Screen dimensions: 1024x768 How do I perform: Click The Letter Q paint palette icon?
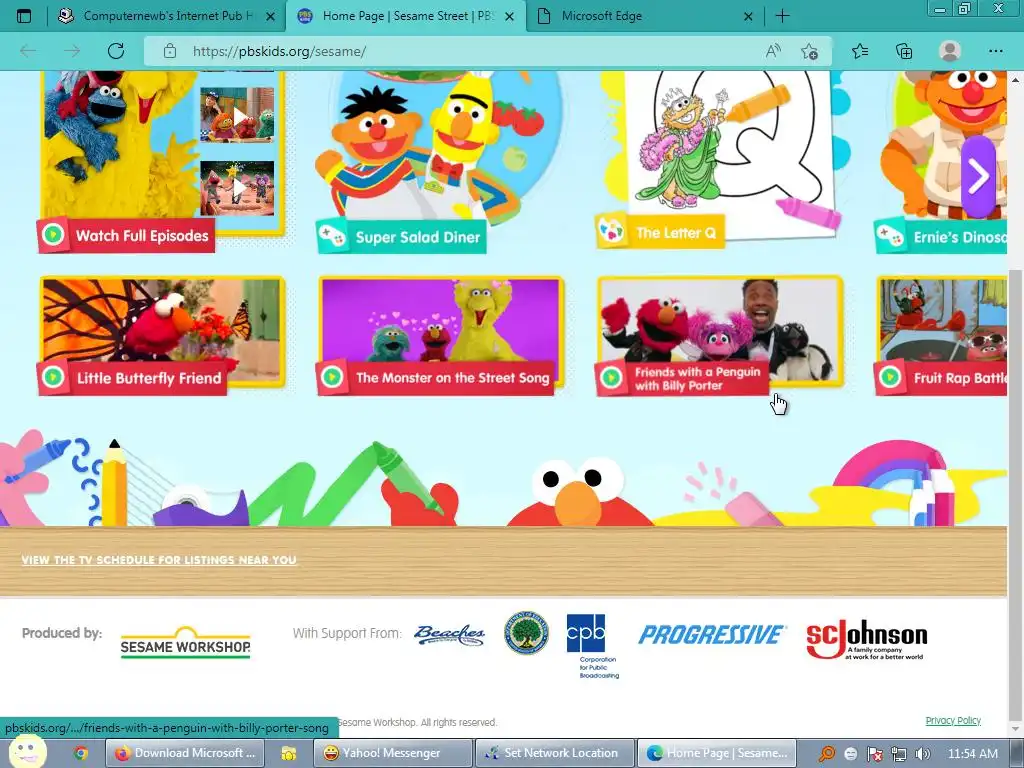tap(611, 232)
